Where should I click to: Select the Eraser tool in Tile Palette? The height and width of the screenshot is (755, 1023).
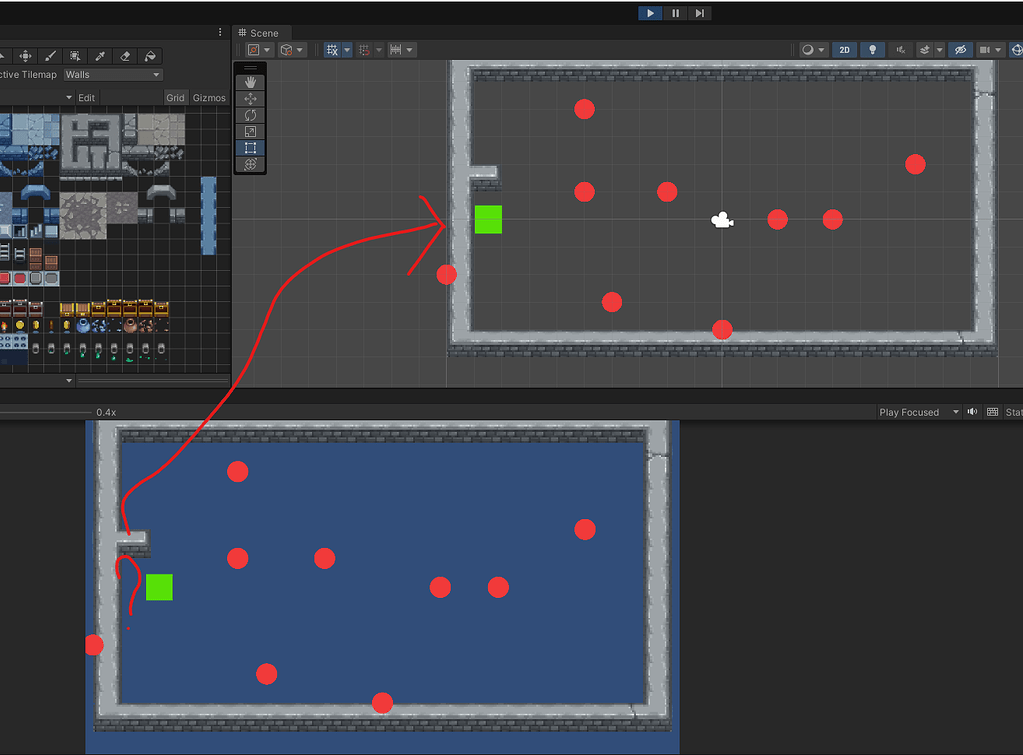[126, 56]
